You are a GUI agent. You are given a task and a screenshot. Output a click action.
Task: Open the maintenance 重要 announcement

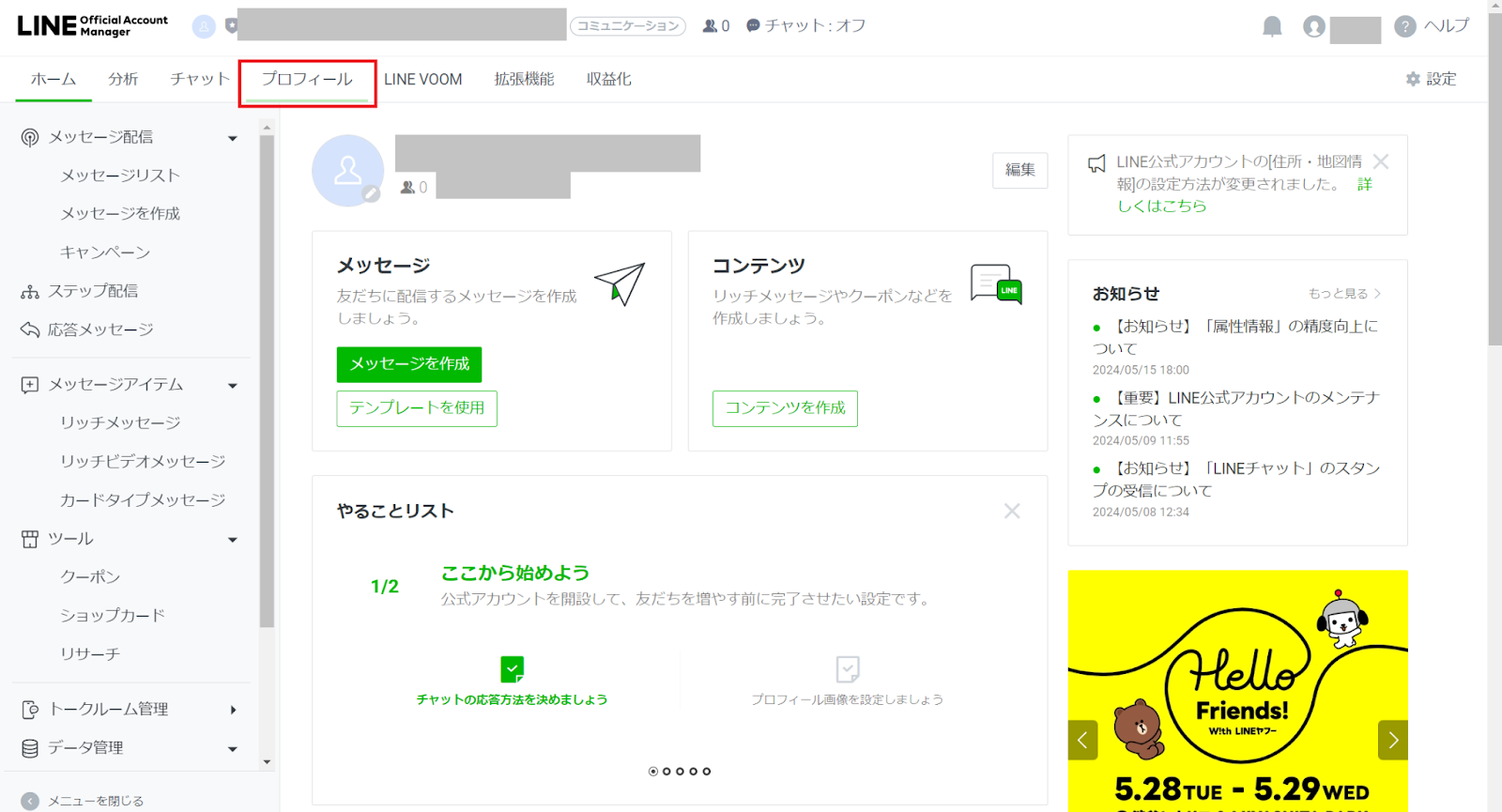(x=1235, y=408)
